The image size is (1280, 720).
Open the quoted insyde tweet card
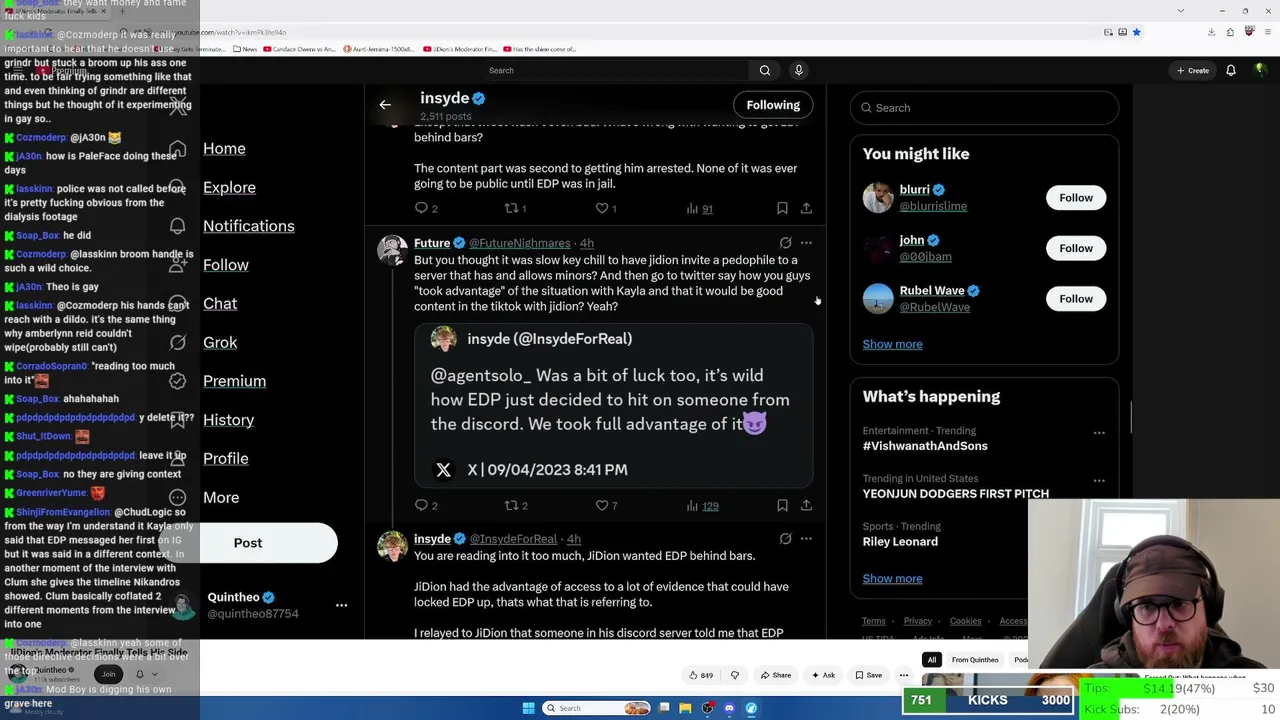pos(614,405)
